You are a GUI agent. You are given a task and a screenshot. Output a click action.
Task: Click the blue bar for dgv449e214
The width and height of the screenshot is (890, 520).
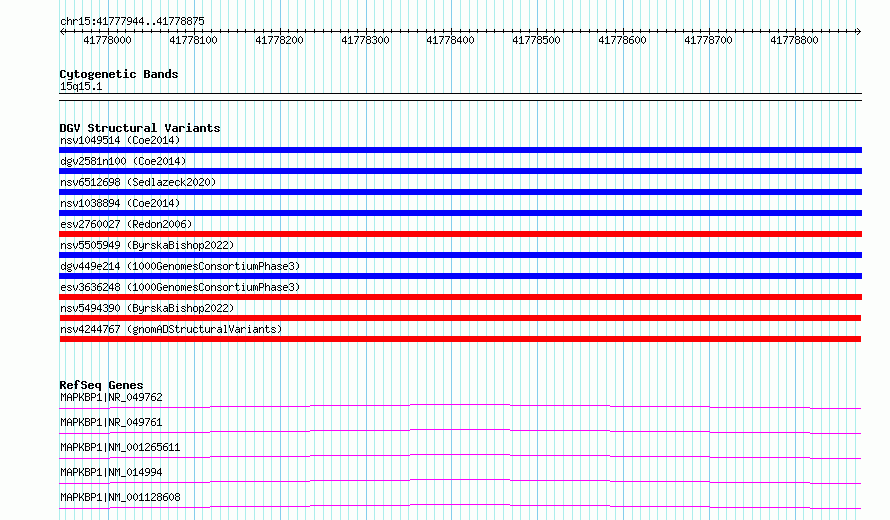tap(460, 276)
